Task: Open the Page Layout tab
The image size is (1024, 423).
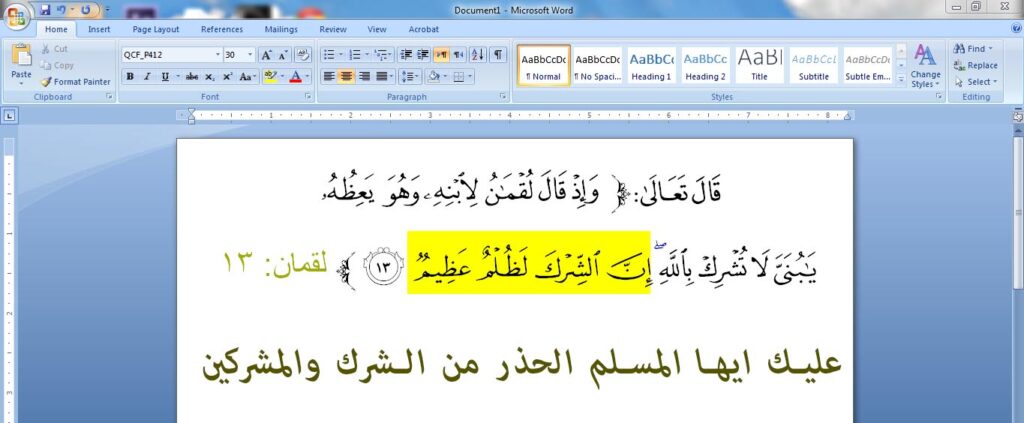Action: (x=155, y=29)
